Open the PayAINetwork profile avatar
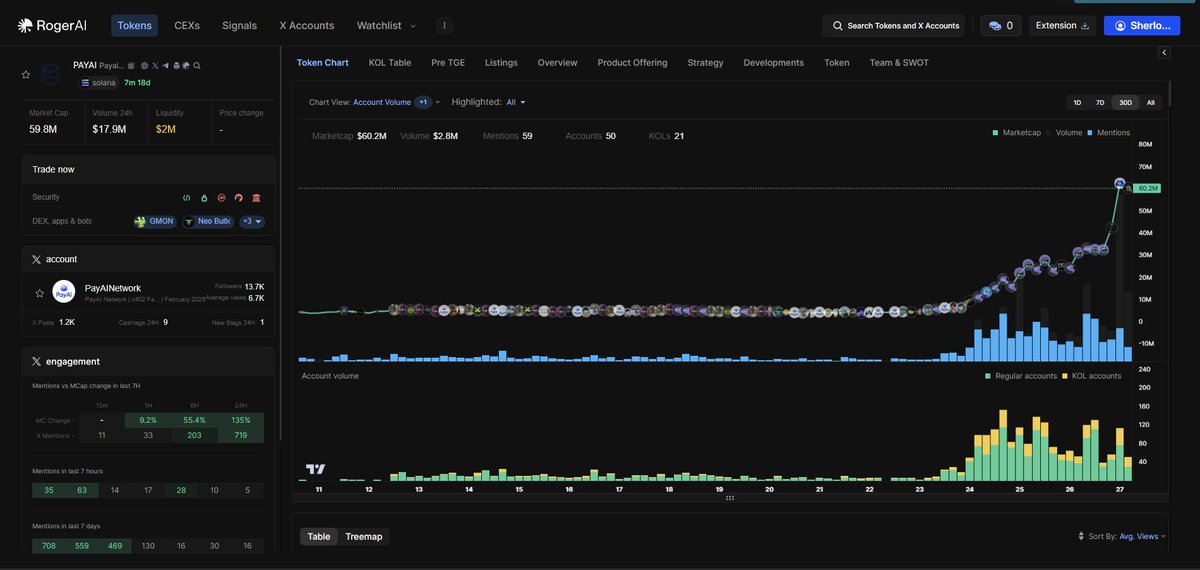 tap(64, 292)
